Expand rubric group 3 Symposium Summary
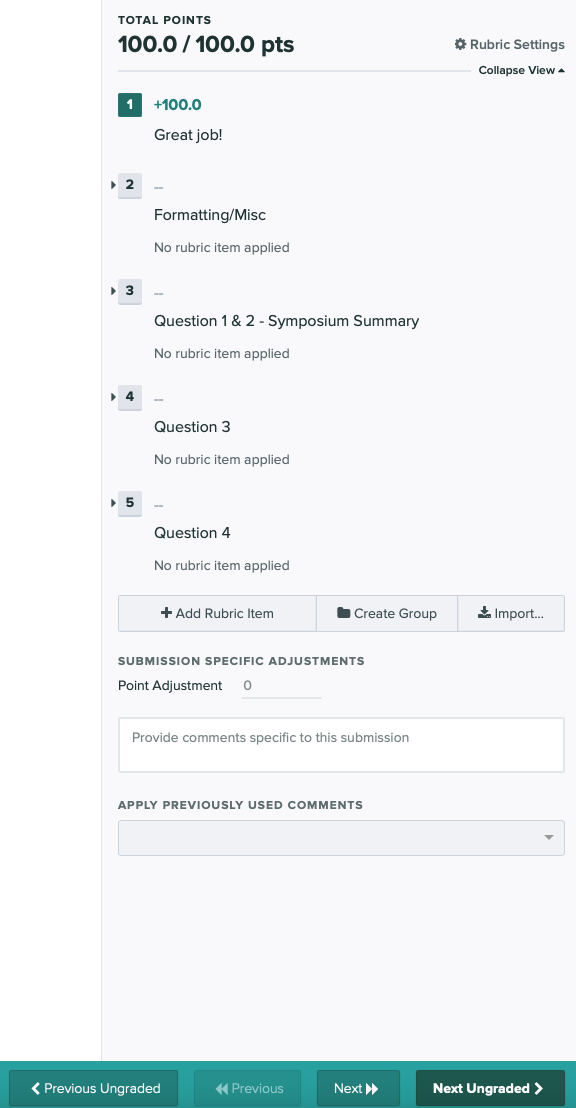Screen dimensions: 576x1108 tap(114, 291)
